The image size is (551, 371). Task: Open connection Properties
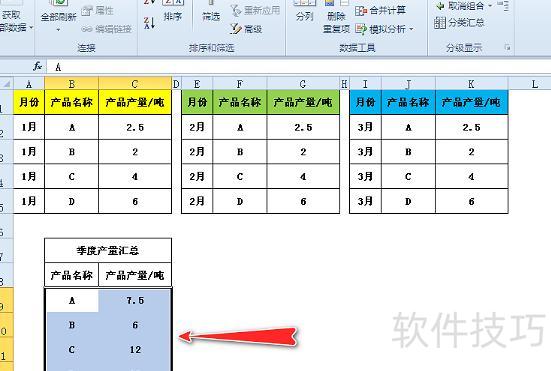[x=98, y=11]
